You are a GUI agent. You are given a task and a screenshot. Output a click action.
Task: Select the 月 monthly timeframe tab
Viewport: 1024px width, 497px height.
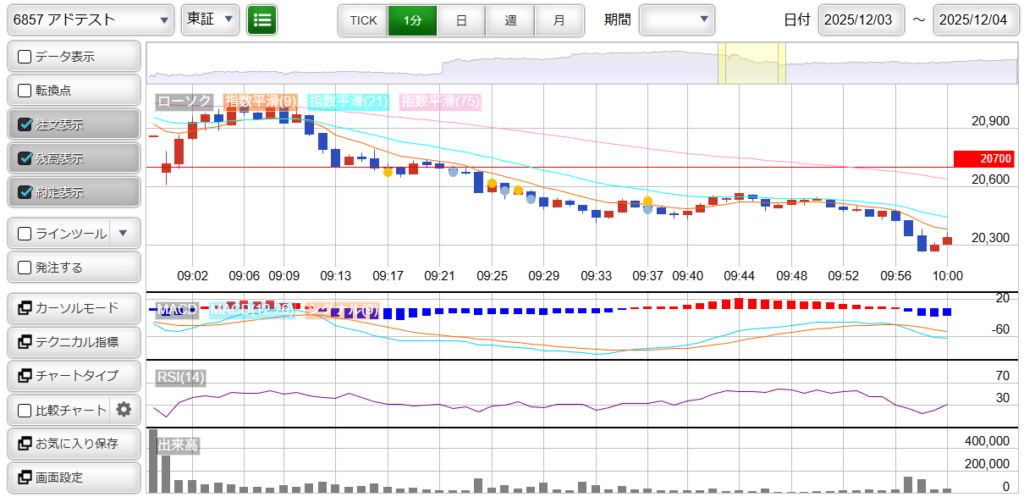click(x=558, y=20)
